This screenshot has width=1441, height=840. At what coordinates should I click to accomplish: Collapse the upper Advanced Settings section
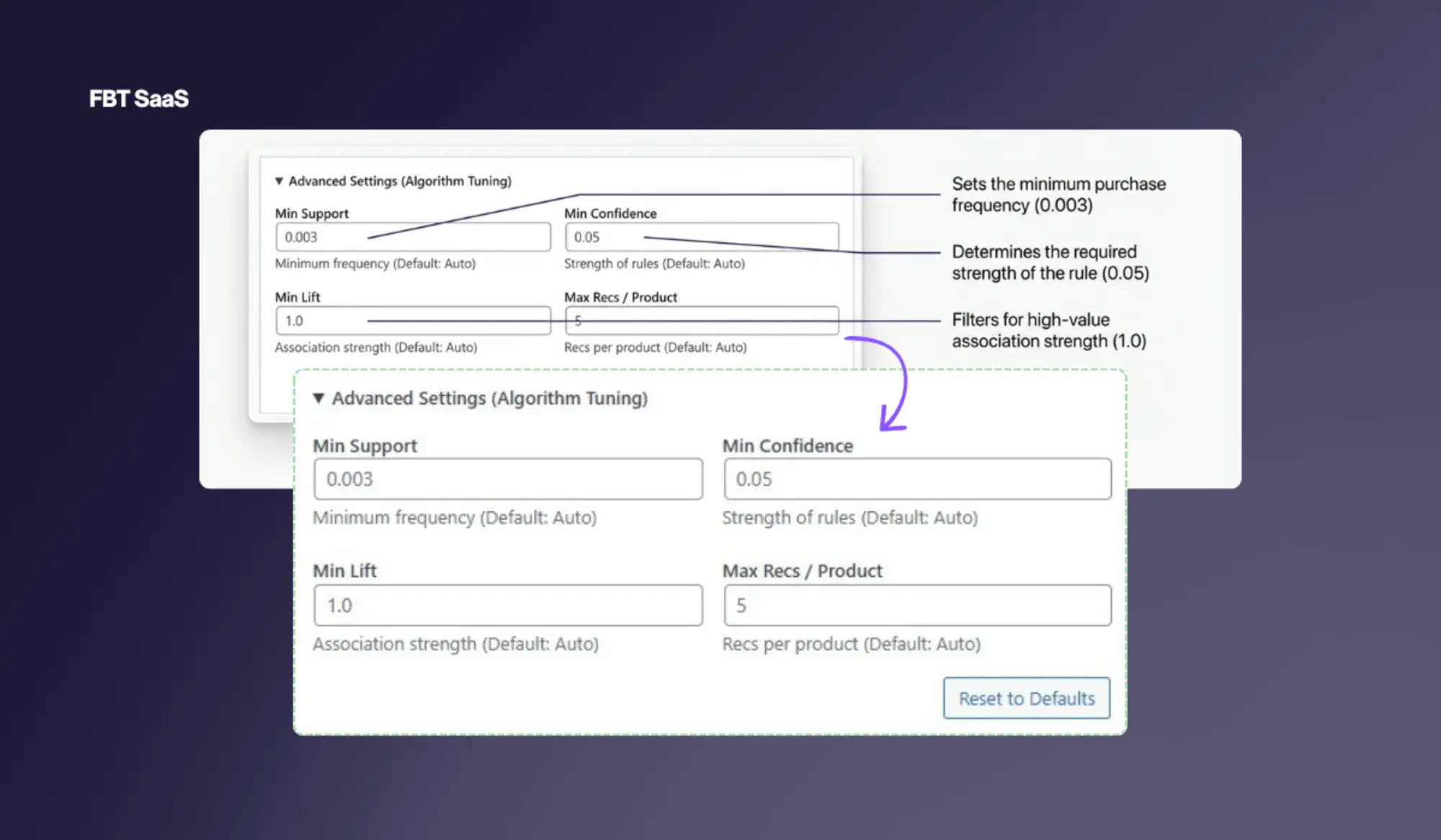tap(280, 182)
